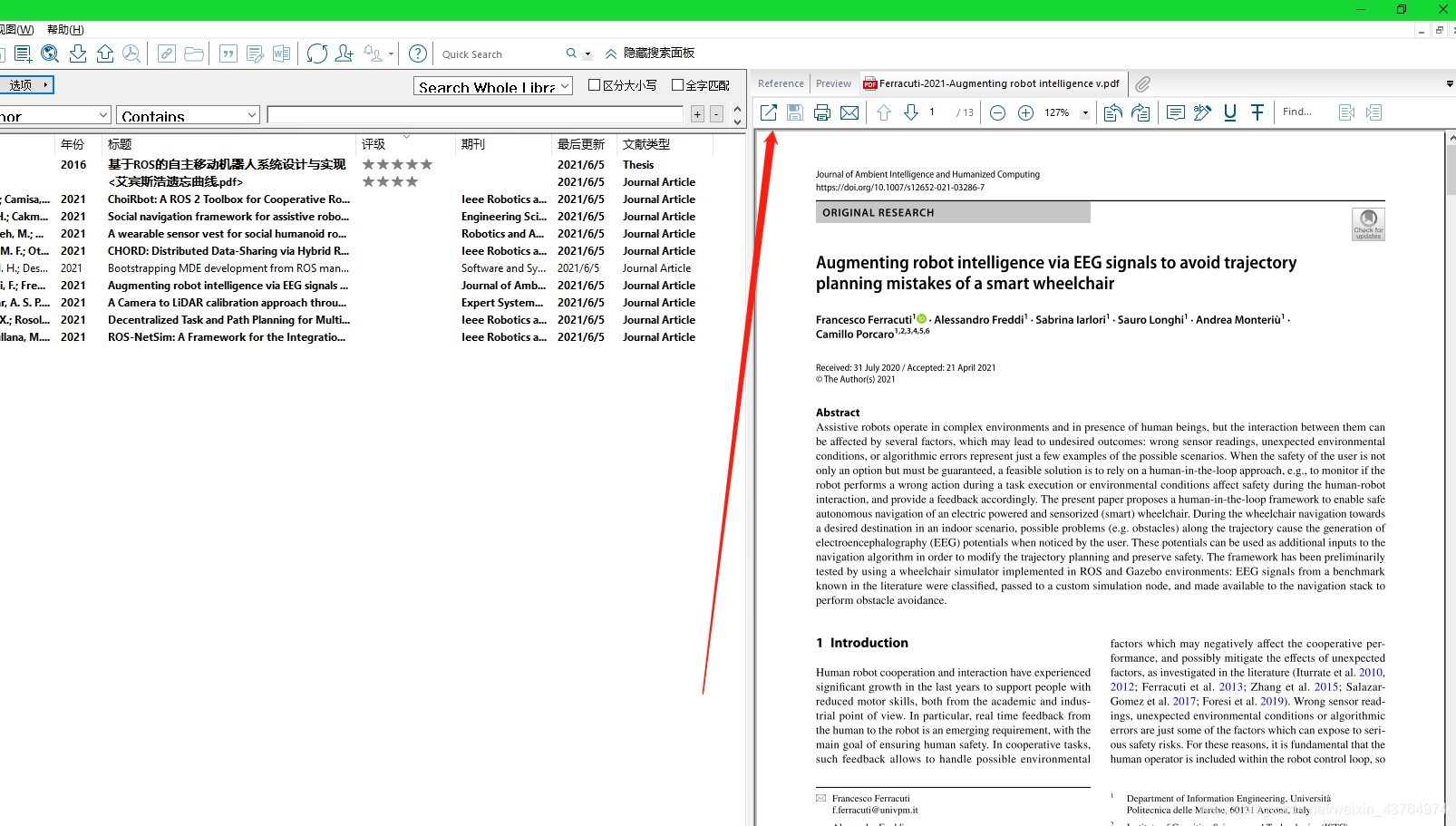The width and height of the screenshot is (1456, 826).
Task: Toggle the 区分大小写 match case checkbox
Action: [x=595, y=85]
